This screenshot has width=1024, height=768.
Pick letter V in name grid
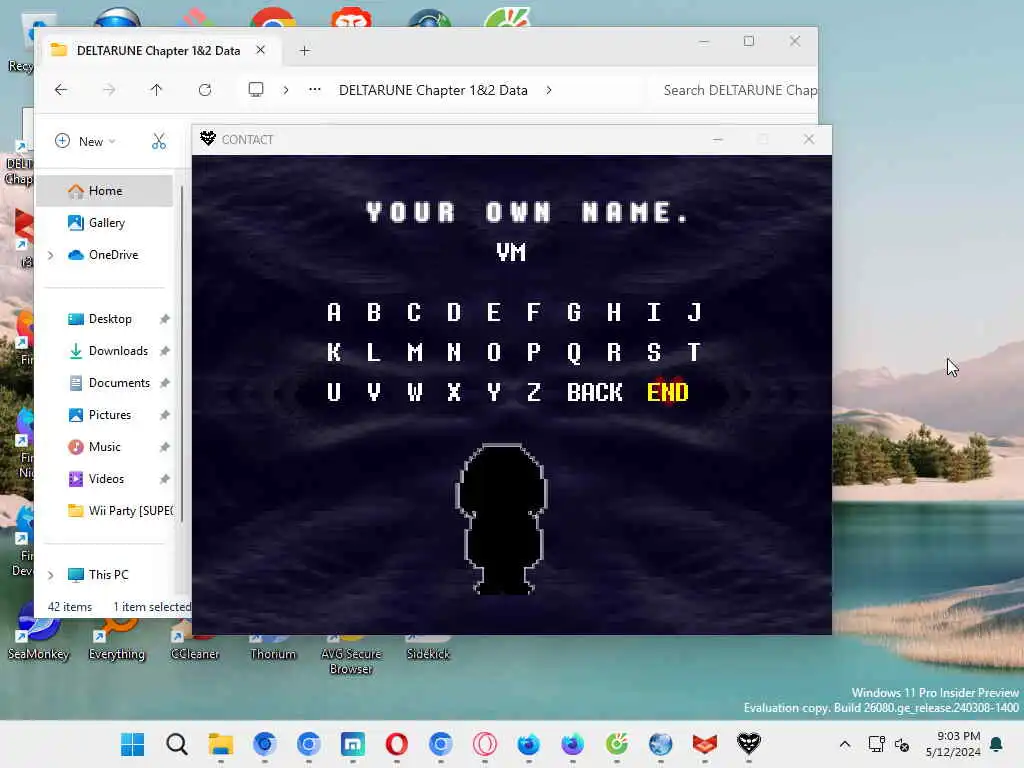click(374, 392)
